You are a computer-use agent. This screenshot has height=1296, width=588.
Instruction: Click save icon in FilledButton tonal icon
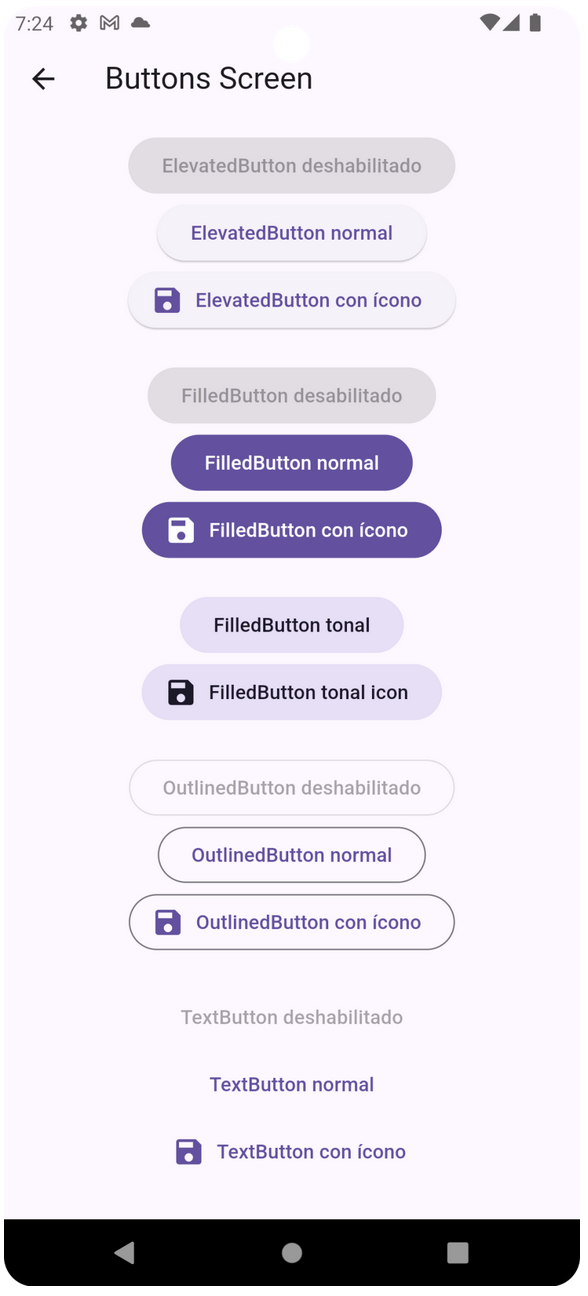(x=180, y=692)
